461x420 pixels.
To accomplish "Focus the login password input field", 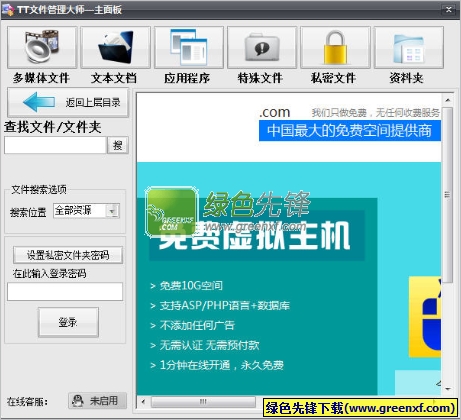I will pos(65,292).
